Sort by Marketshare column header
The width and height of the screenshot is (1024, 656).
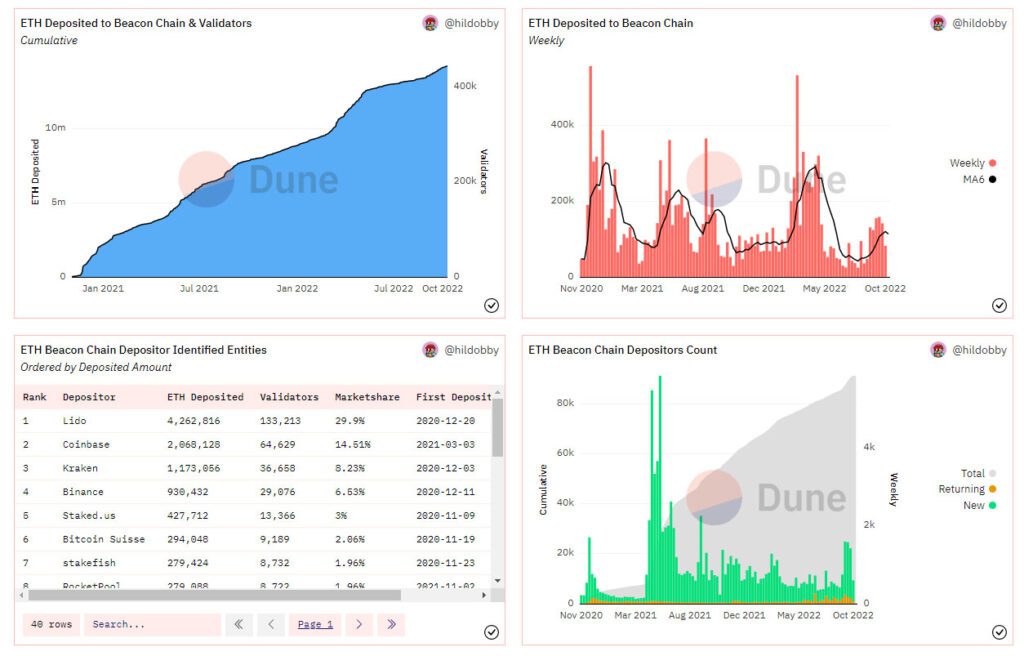point(367,397)
